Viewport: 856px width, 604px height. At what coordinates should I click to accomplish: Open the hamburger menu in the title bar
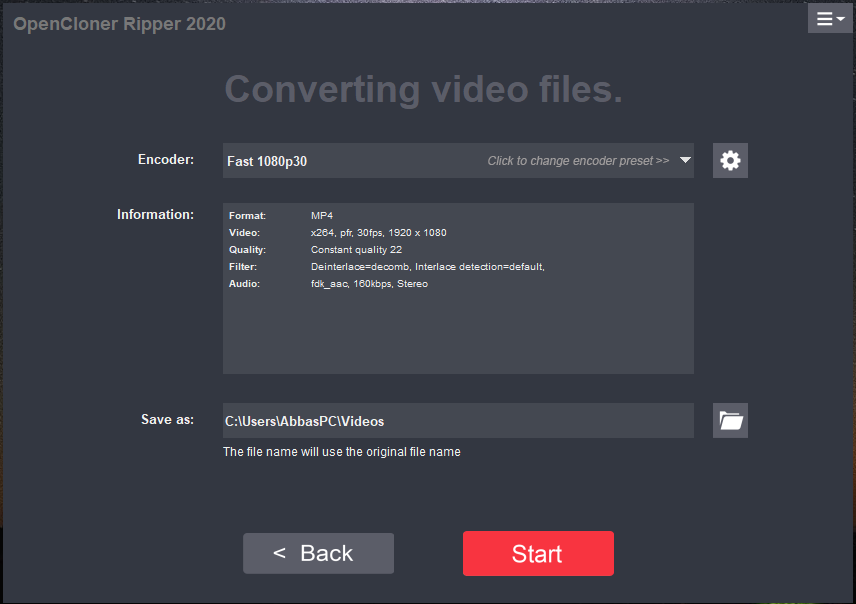[x=830, y=19]
